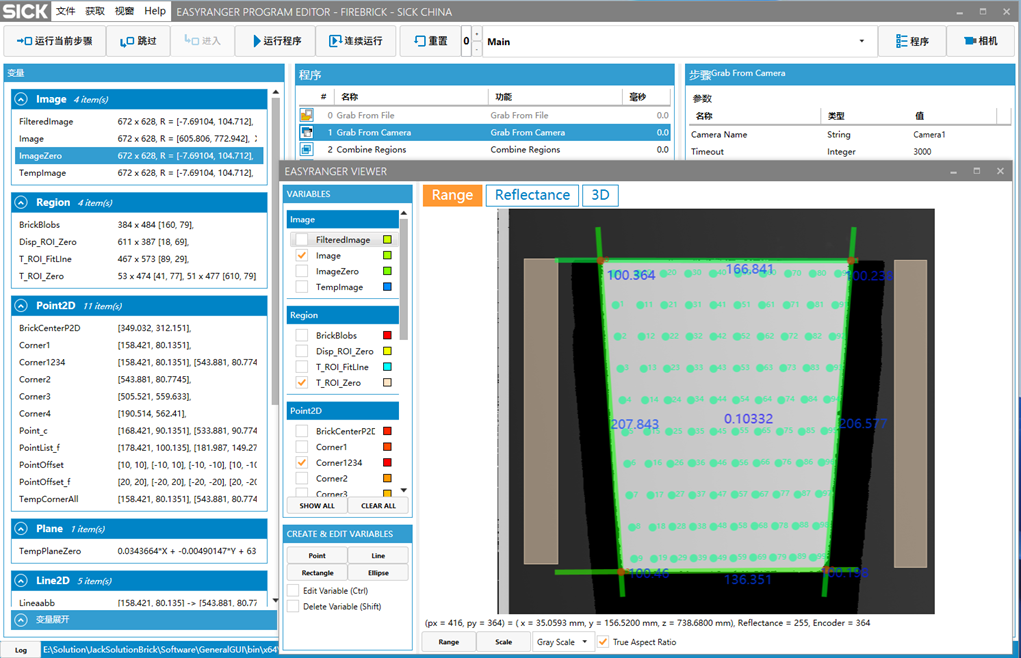Select the BrickCenterP2D variable row

[139, 328]
